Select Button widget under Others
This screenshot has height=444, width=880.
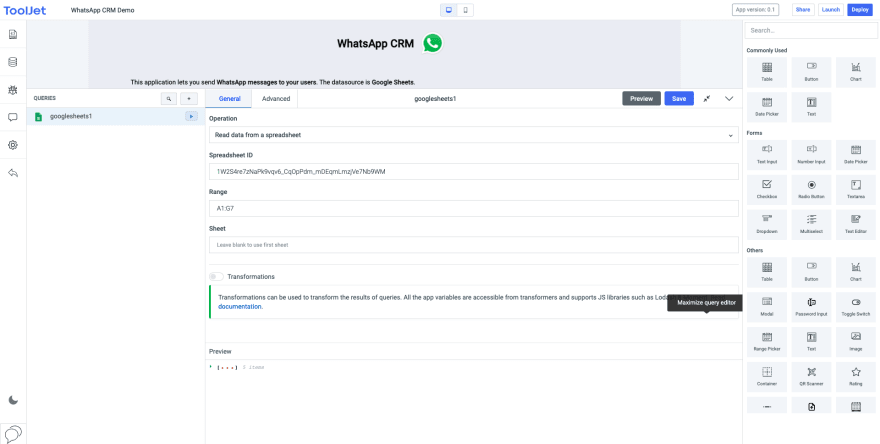812,272
